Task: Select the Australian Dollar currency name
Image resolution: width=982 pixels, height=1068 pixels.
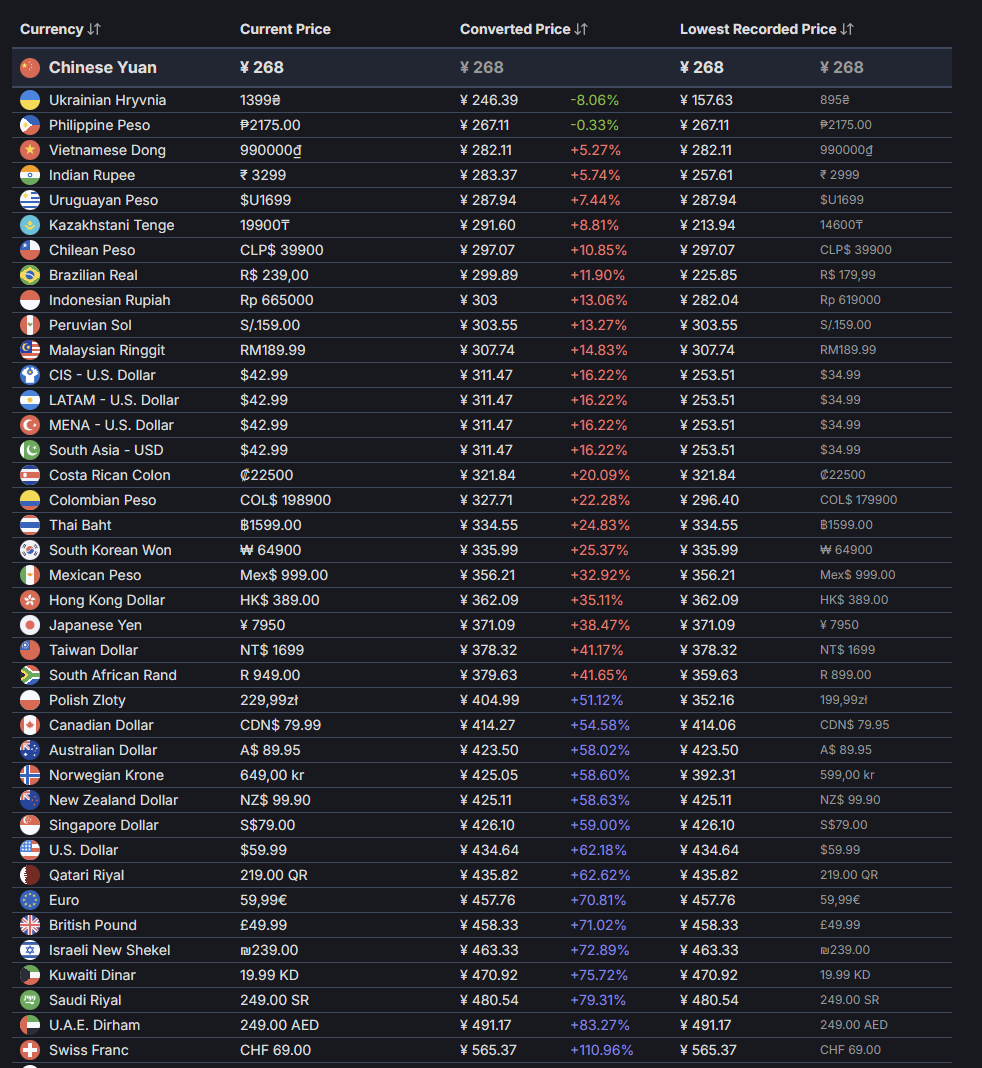Action: pyautogui.click(x=103, y=750)
